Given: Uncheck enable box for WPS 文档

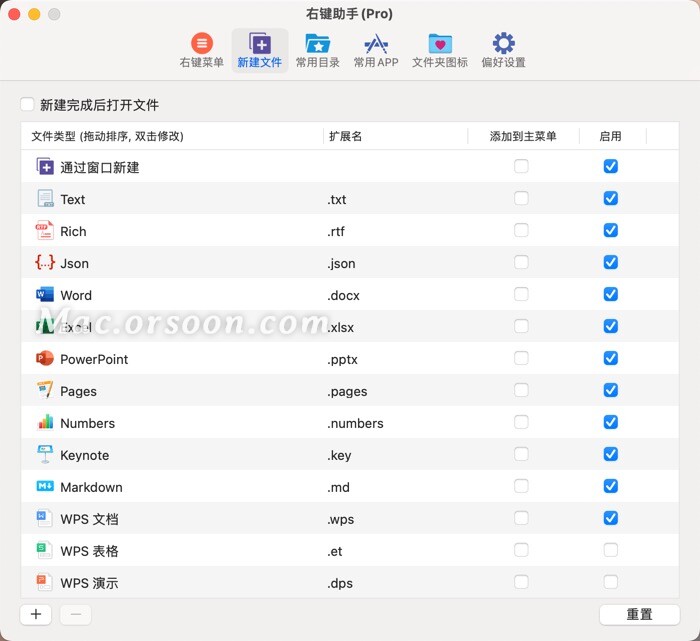Looking at the screenshot, I should [611, 518].
